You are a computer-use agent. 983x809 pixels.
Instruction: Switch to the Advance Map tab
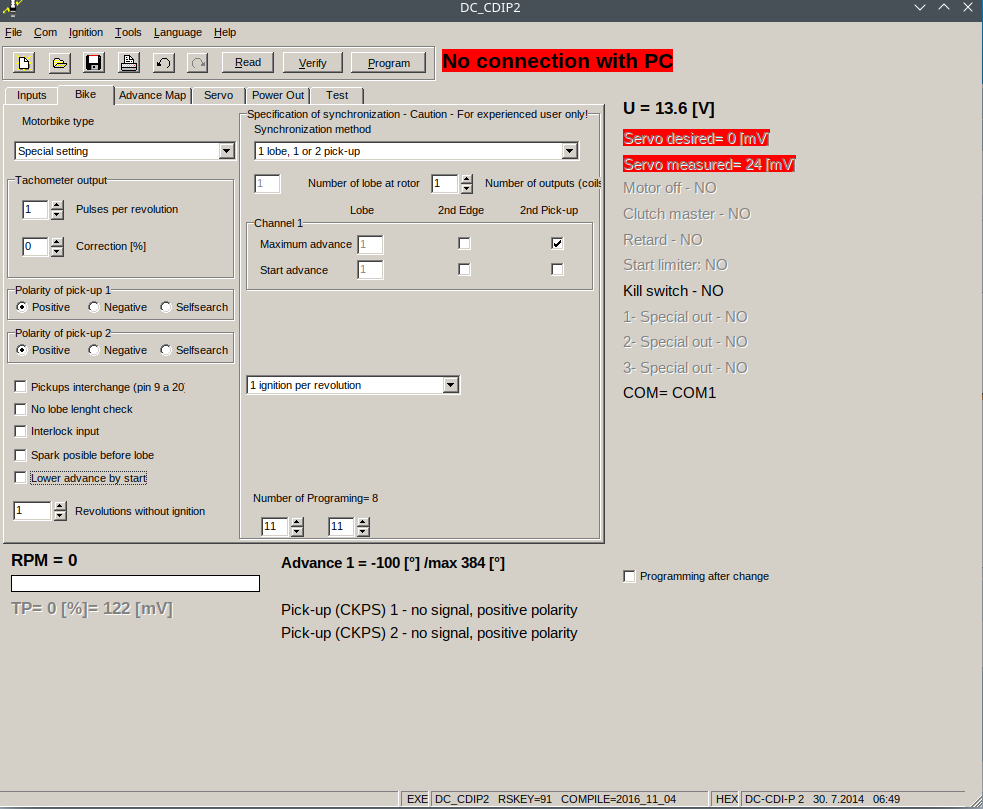pos(152,95)
